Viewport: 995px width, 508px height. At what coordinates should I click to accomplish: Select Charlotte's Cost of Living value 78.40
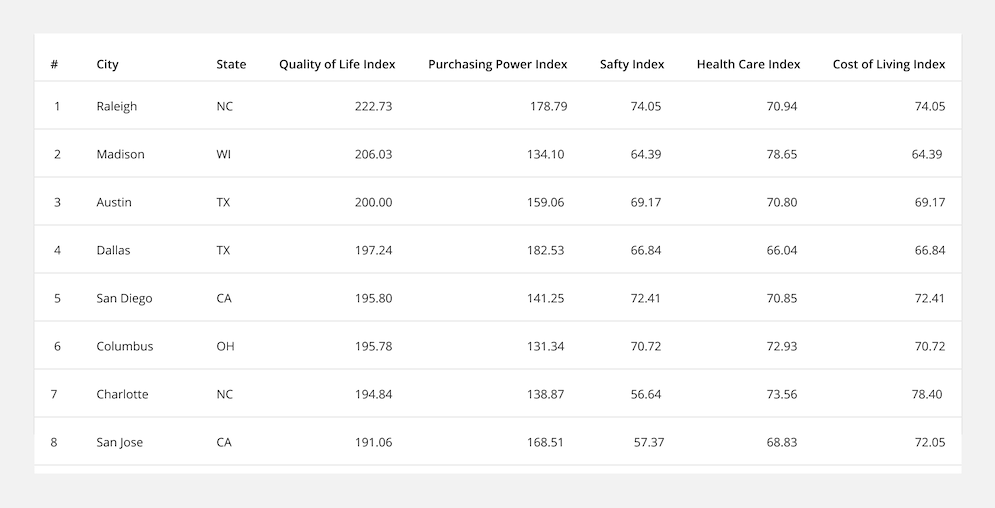(927, 394)
